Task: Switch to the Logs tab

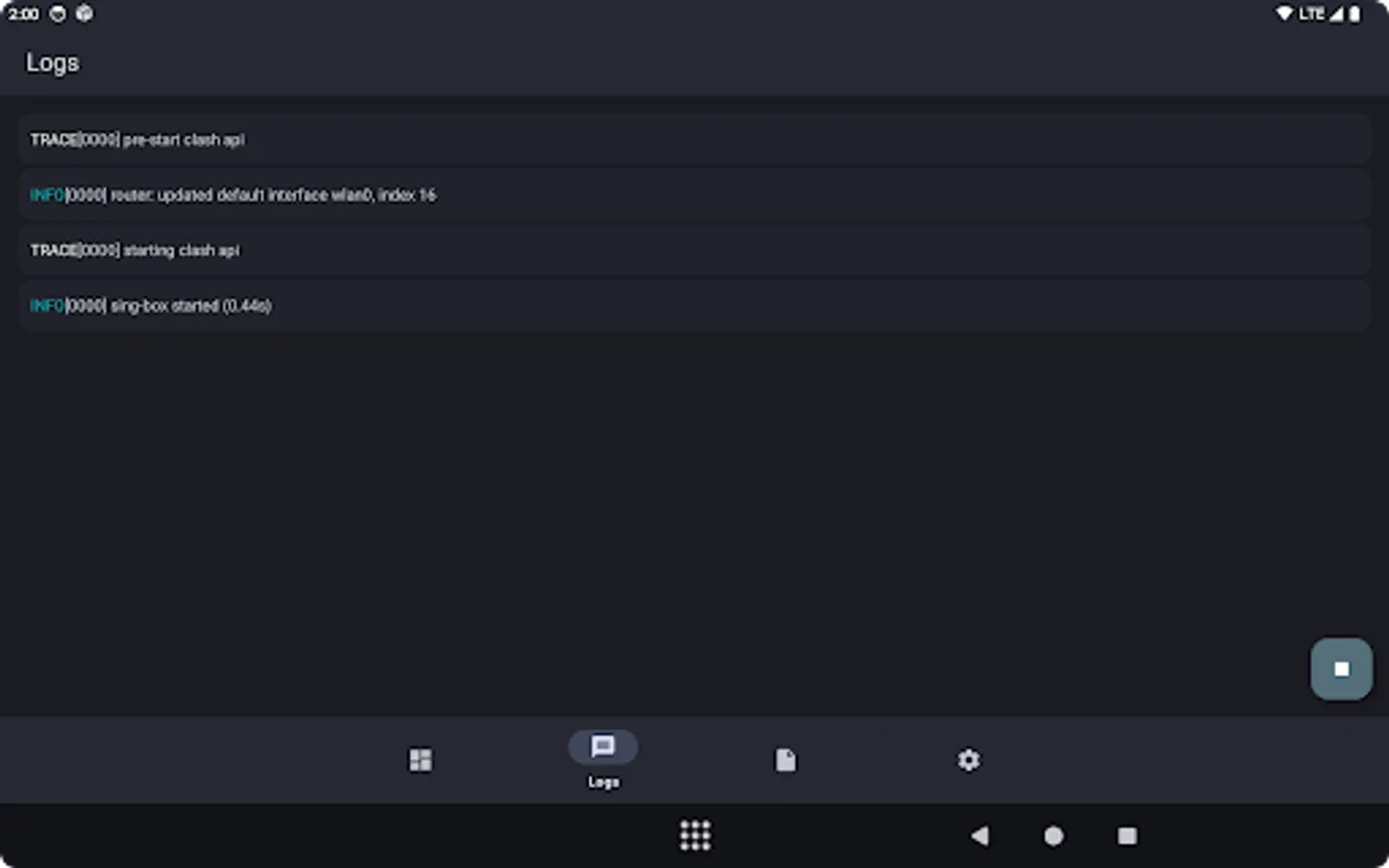Action: (x=602, y=760)
